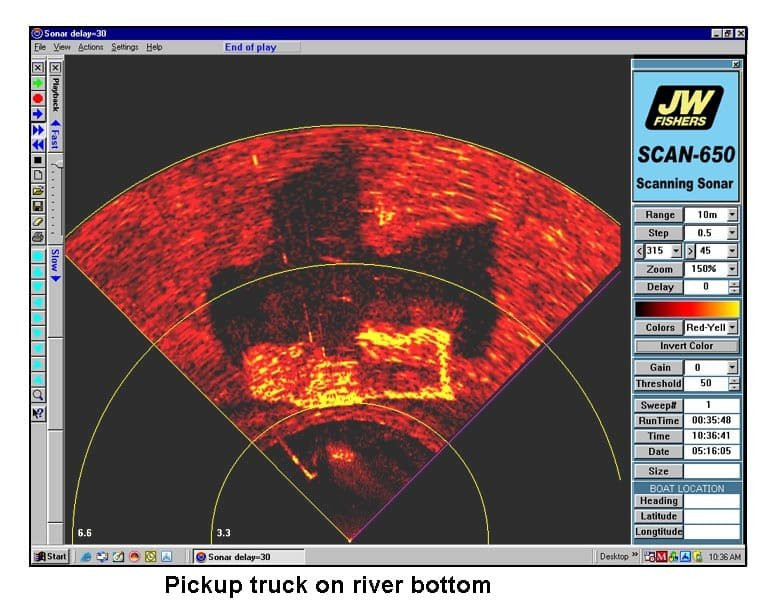Click the Fast arrow in Playback panel

coord(55,134)
